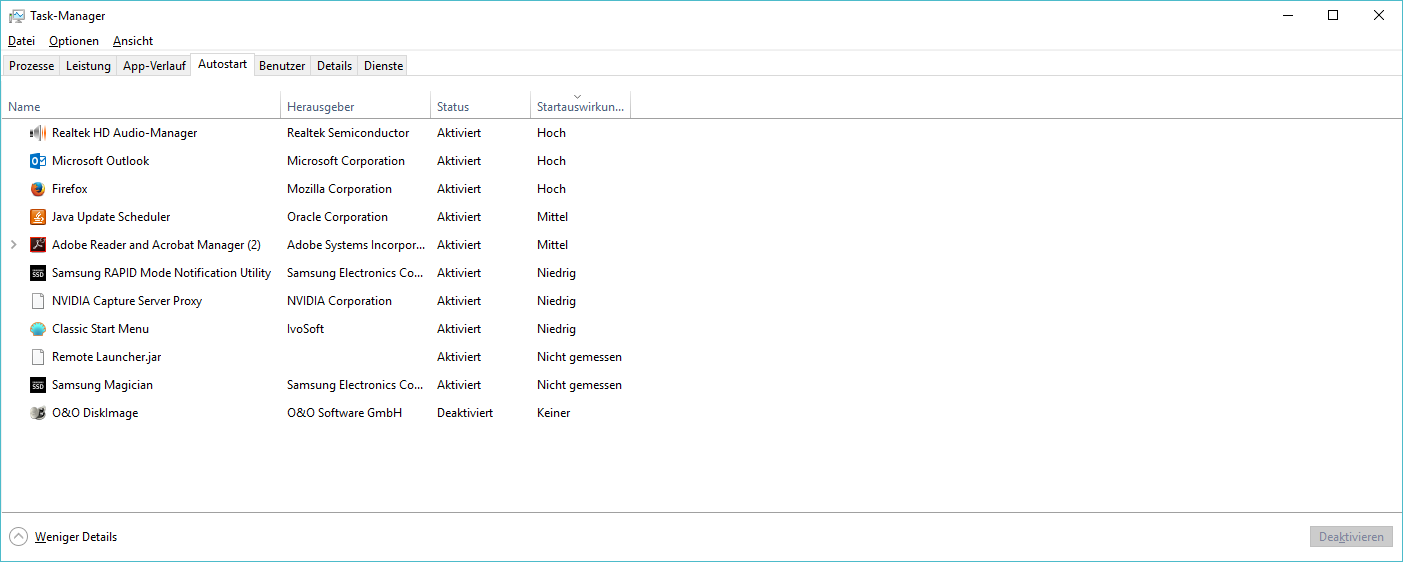Viewport: 1403px width, 562px height.
Task: Select the Autostart tab
Action: click(222, 64)
